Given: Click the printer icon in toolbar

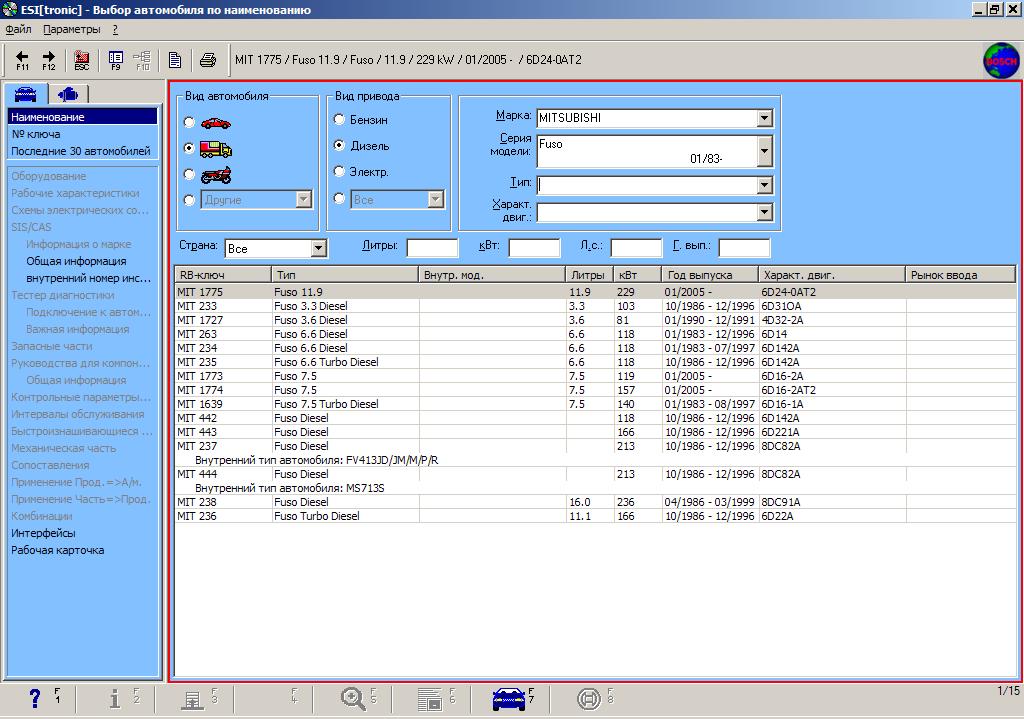Looking at the screenshot, I should [x=208, y=60].
